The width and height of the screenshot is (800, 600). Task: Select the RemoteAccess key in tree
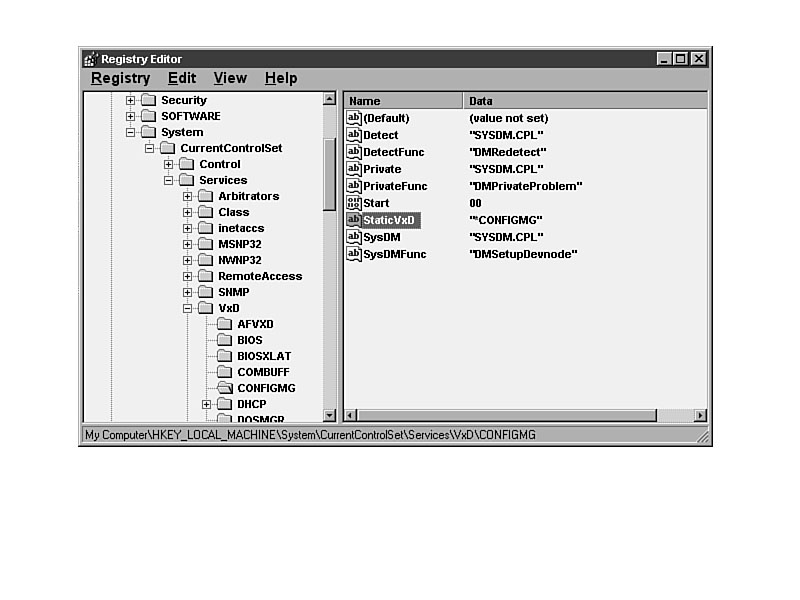coord(259,276)
